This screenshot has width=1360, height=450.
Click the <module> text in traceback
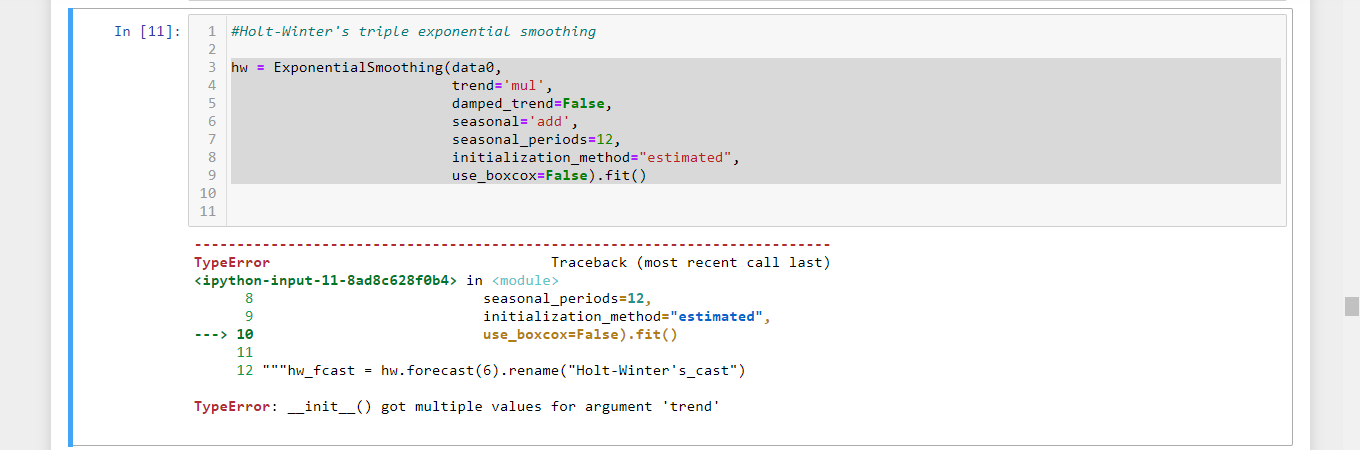click(x=526, y=281)
